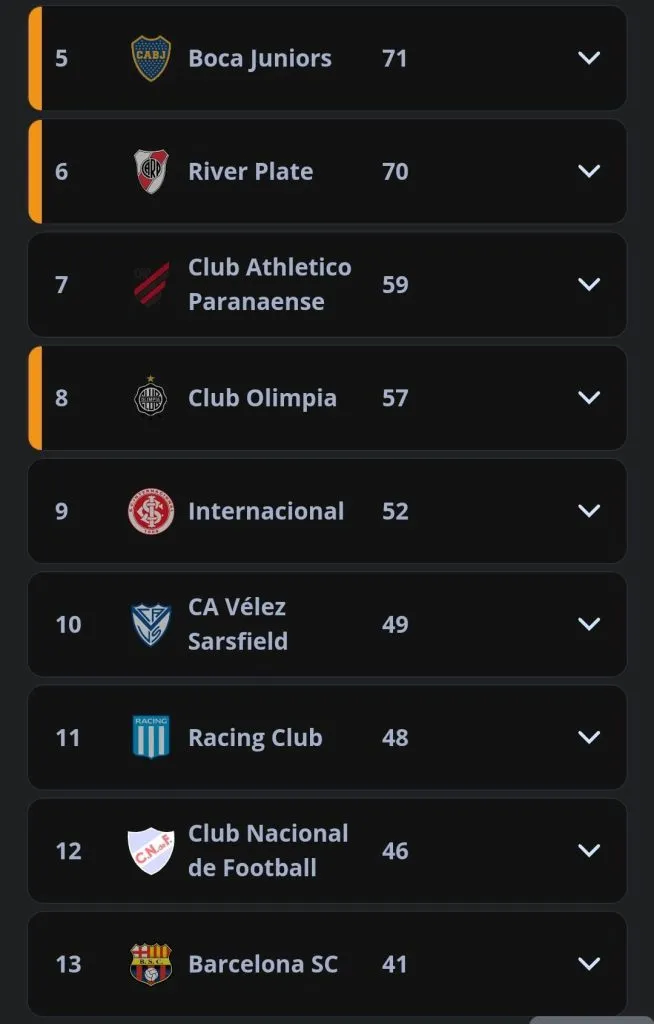Viewport: 654px width, 1024px height.
Task: Expand the Boca Juniors row chevron
Action: click(x=589, y=58)
